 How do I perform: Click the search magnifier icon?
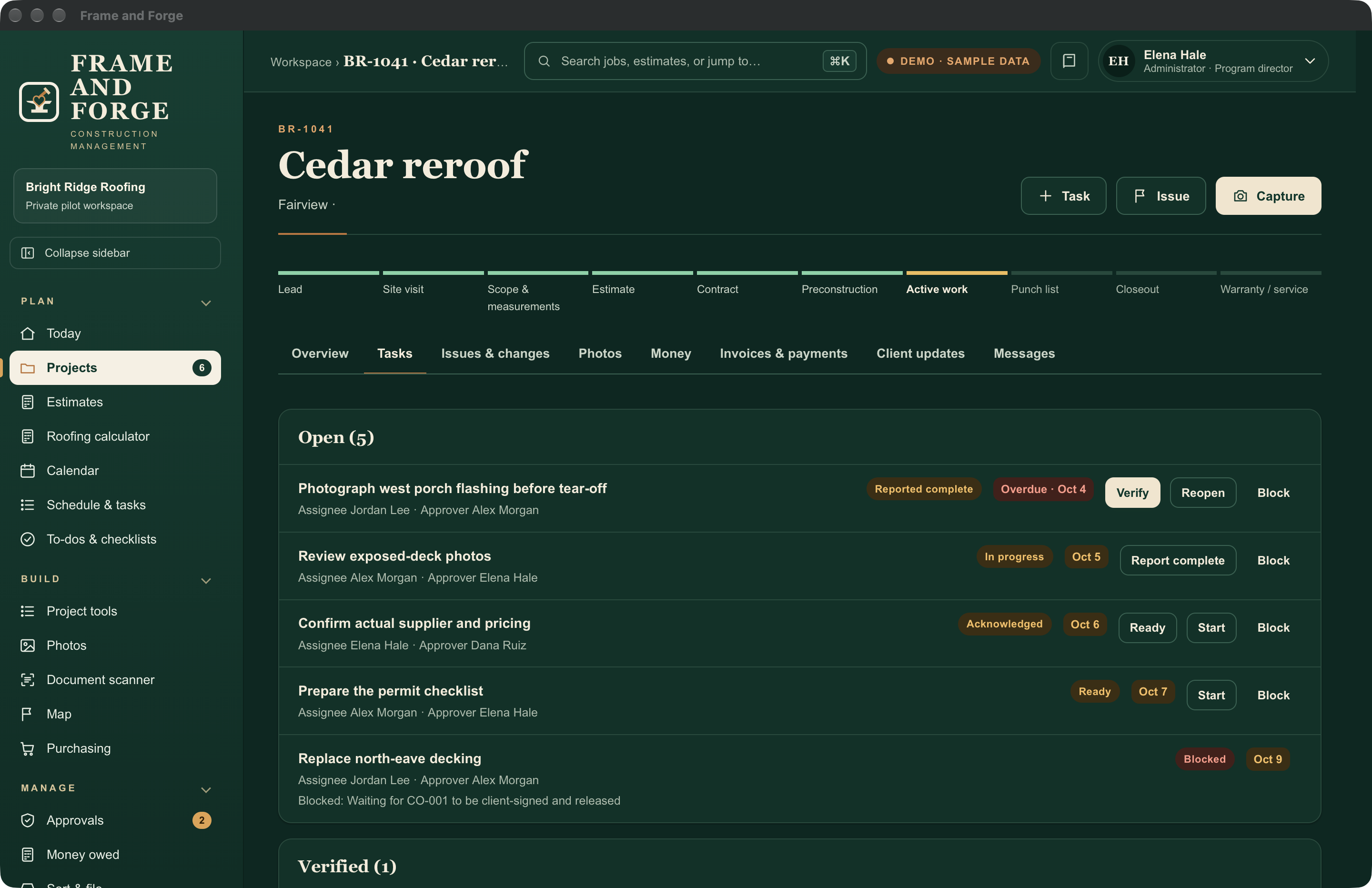[544, 61]
